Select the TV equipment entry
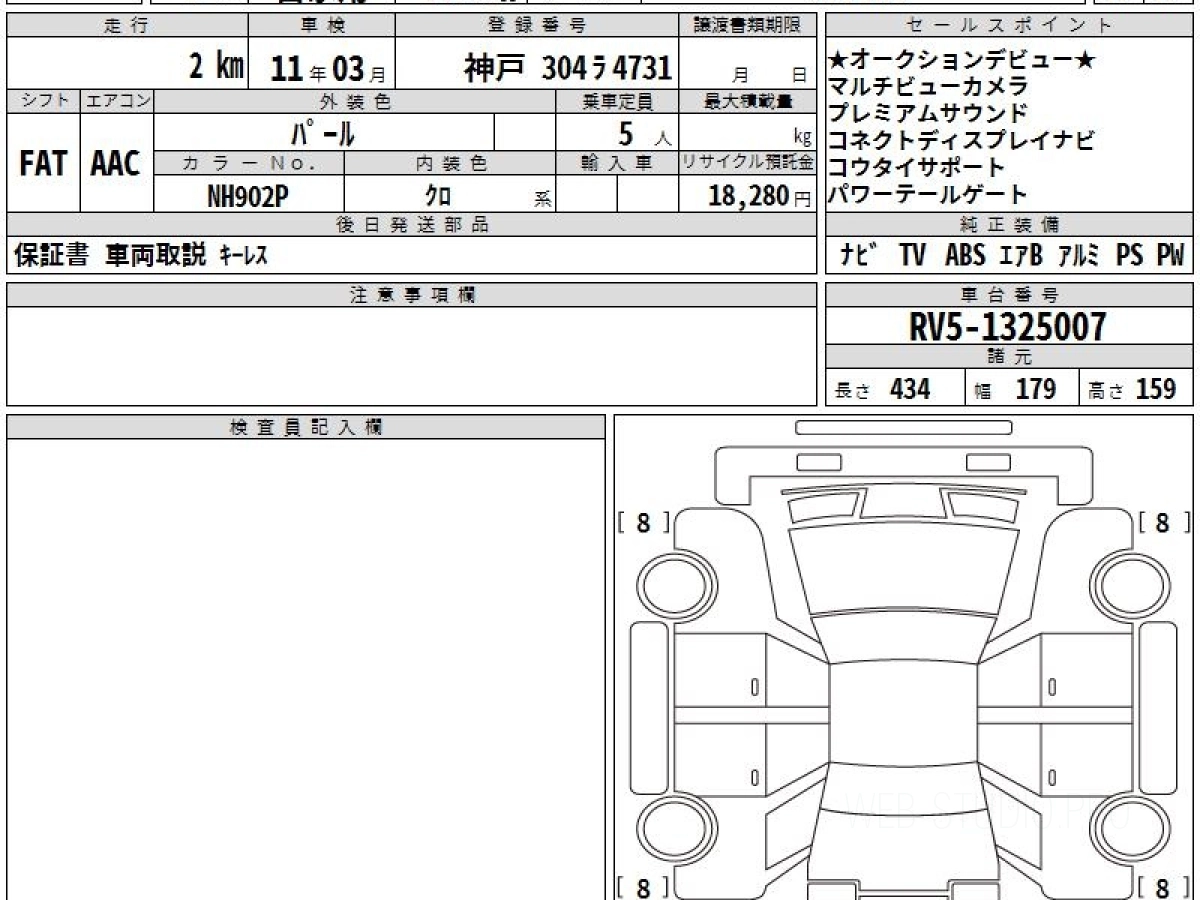 coord(912,256)
